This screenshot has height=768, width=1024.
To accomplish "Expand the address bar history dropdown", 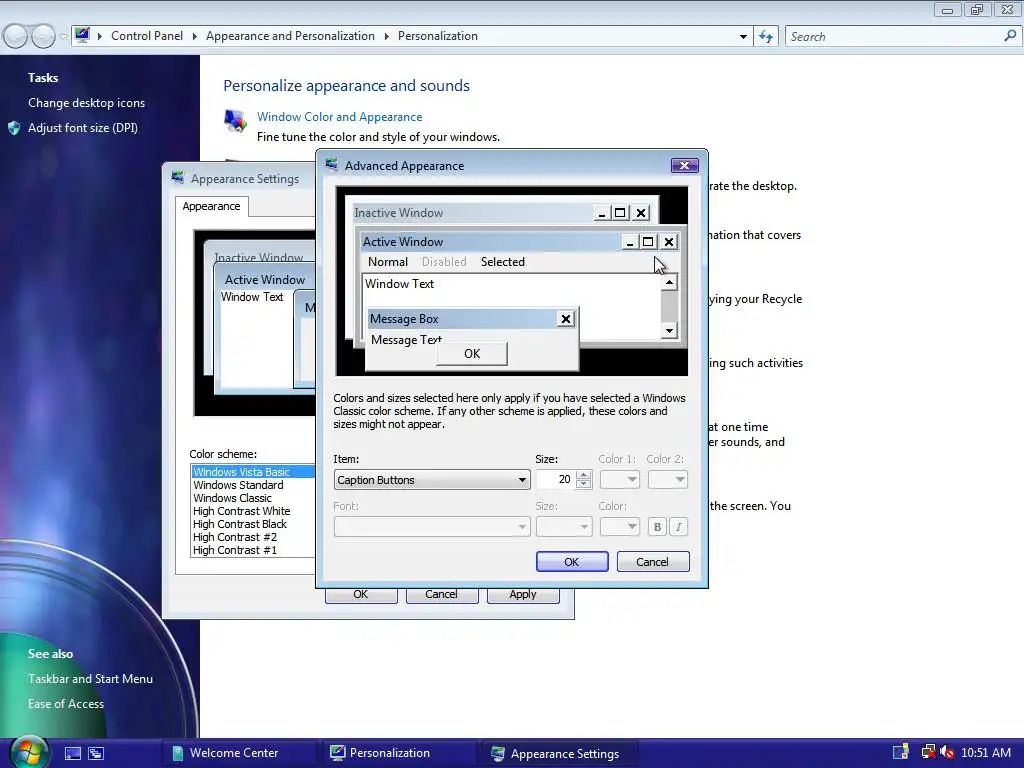I will click(x=743, y=37).
